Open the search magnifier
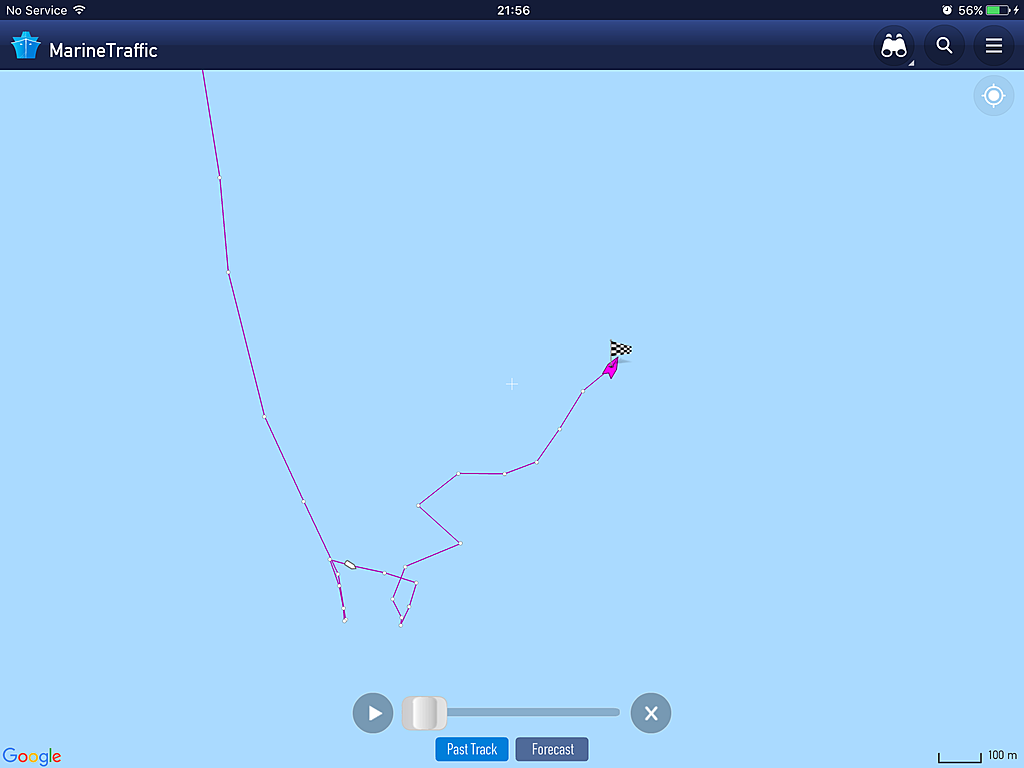 click(944, 46)
